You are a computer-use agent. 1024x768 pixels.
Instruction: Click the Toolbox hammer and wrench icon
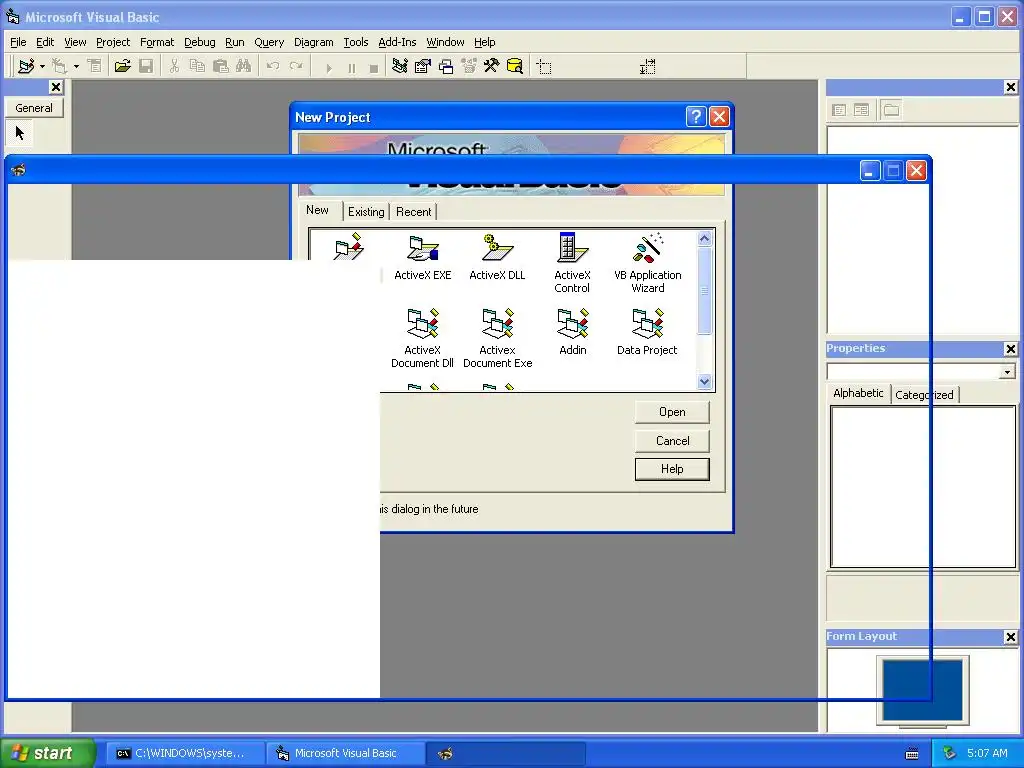492,66
